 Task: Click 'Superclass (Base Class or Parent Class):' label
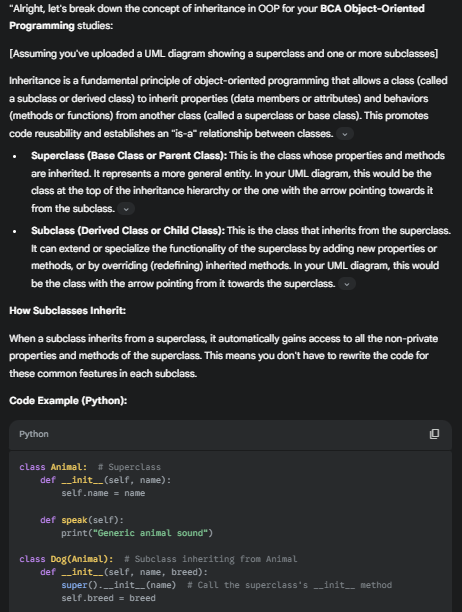129,156
